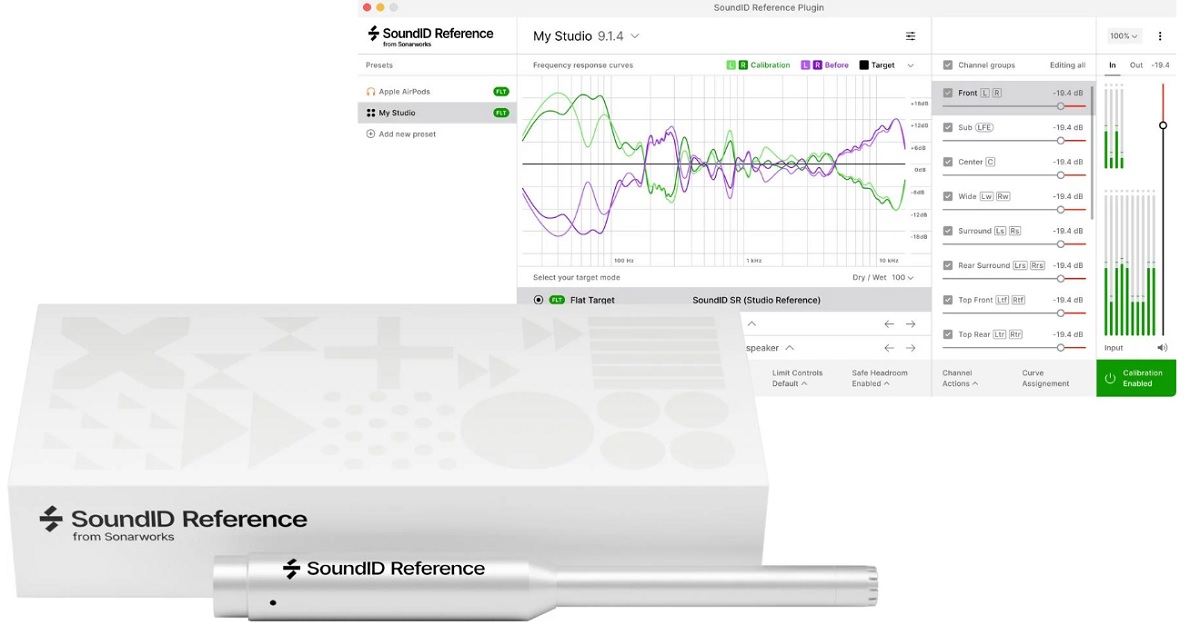The height and width of the screenshot is (625, 1200).
Task: Expand Limit Controls Default menu
Action: 797,378
